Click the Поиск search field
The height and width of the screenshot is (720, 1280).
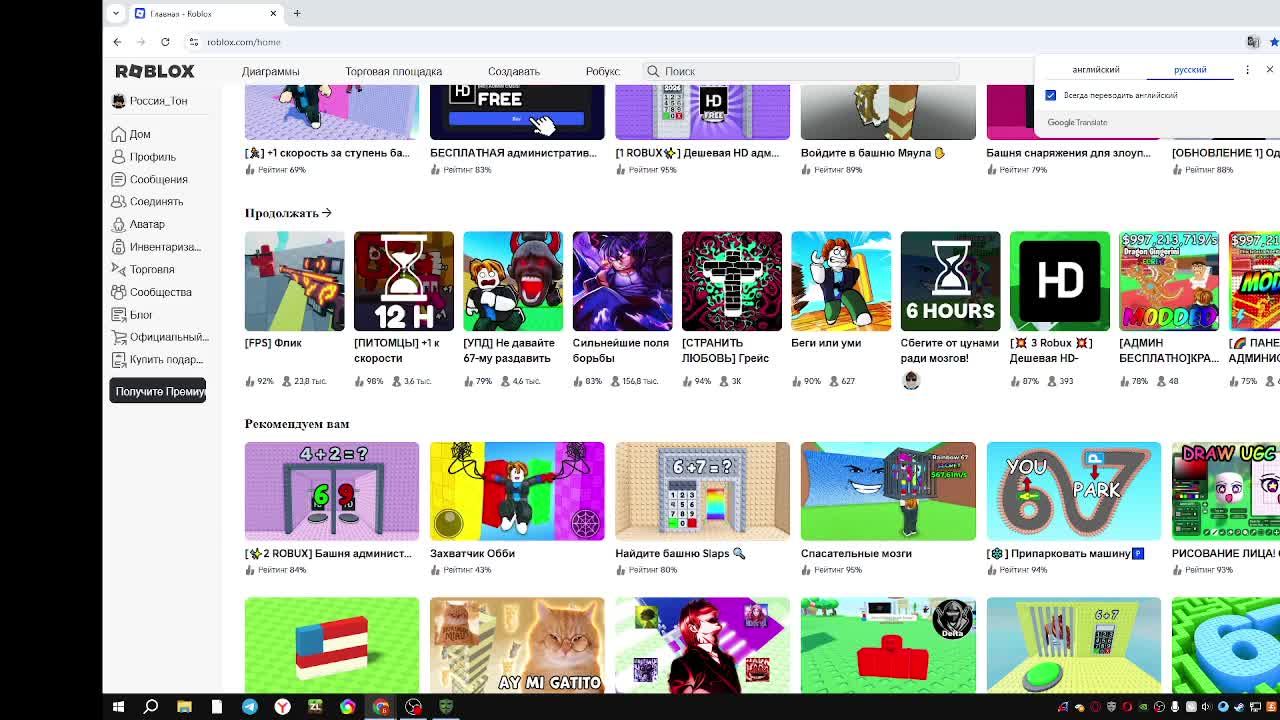[x=799, y=71]
